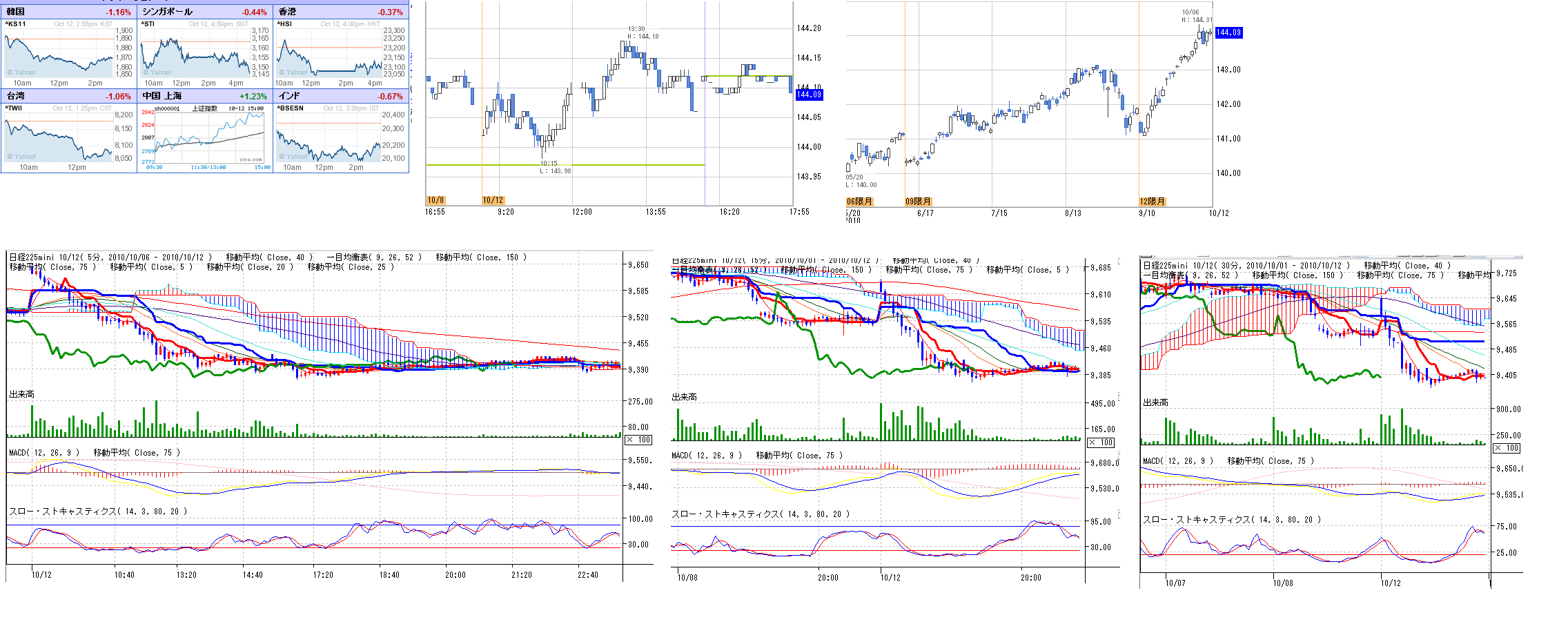Viewport: 1568px width, 642px height.
Task: Click the 台湾 -1.06% change value
Action: point(118,97)
